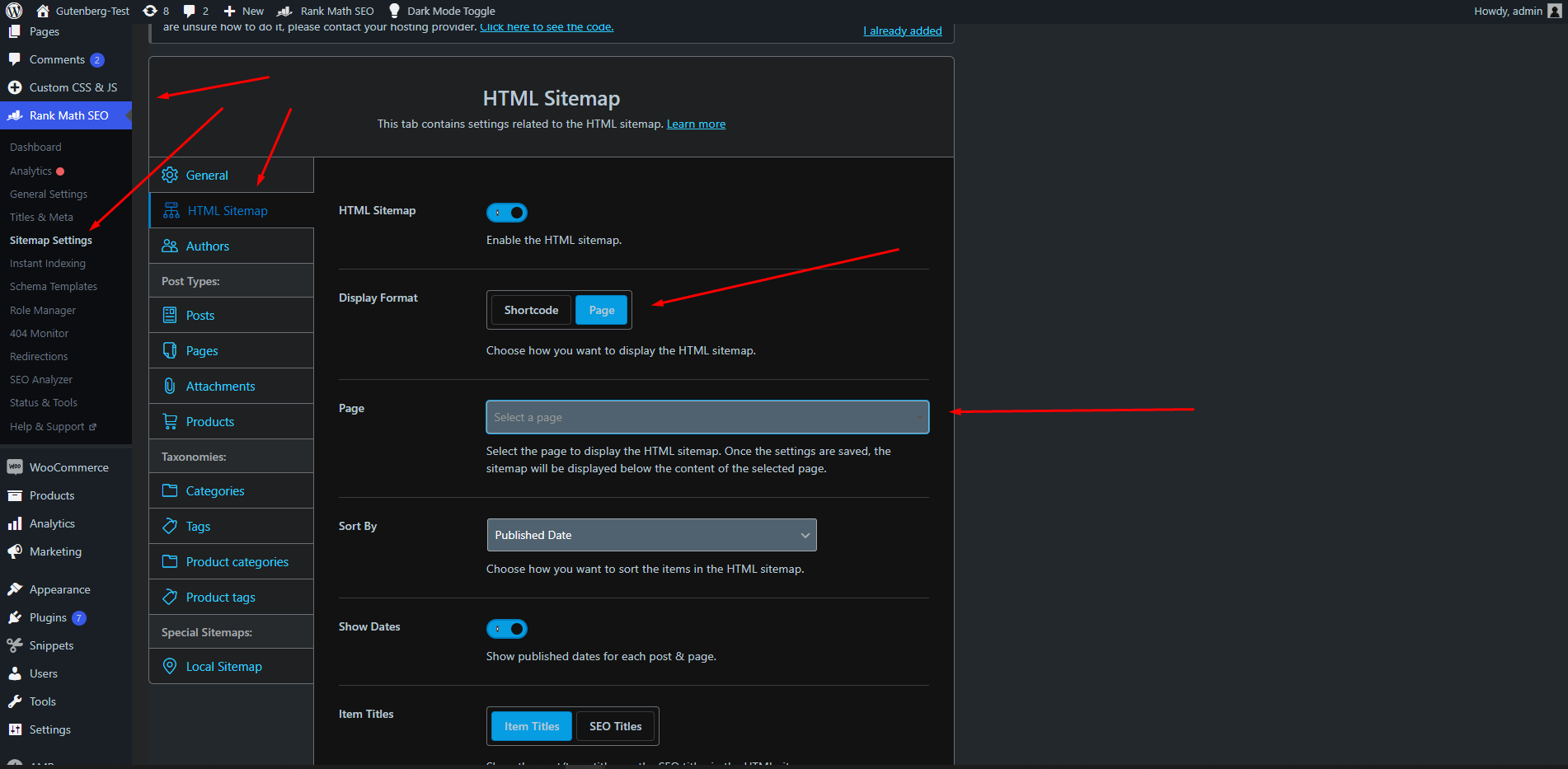Screen dimensions: 1568x769
Task: Click the 'I already added' link
Action: point(902,30)
